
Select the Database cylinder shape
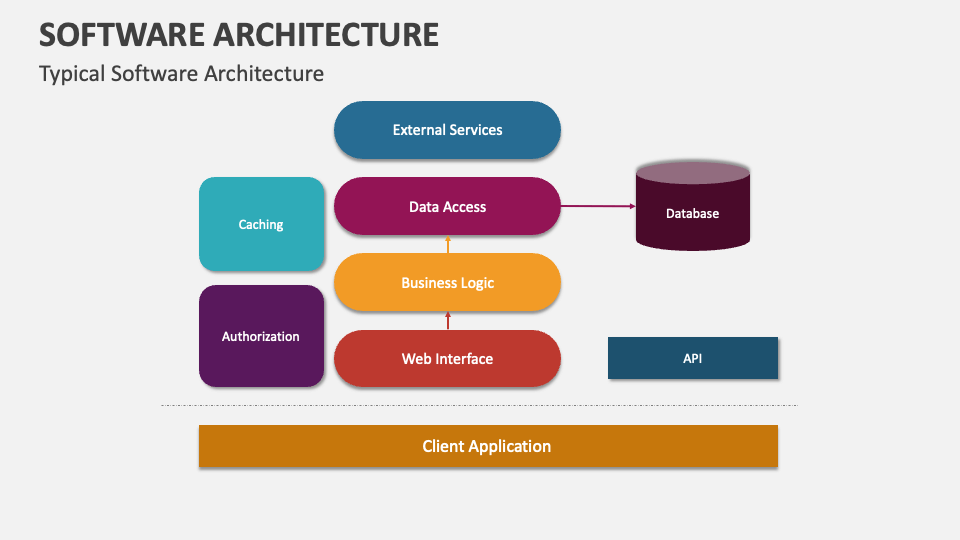pyautogui.click(x=692, y=206)
